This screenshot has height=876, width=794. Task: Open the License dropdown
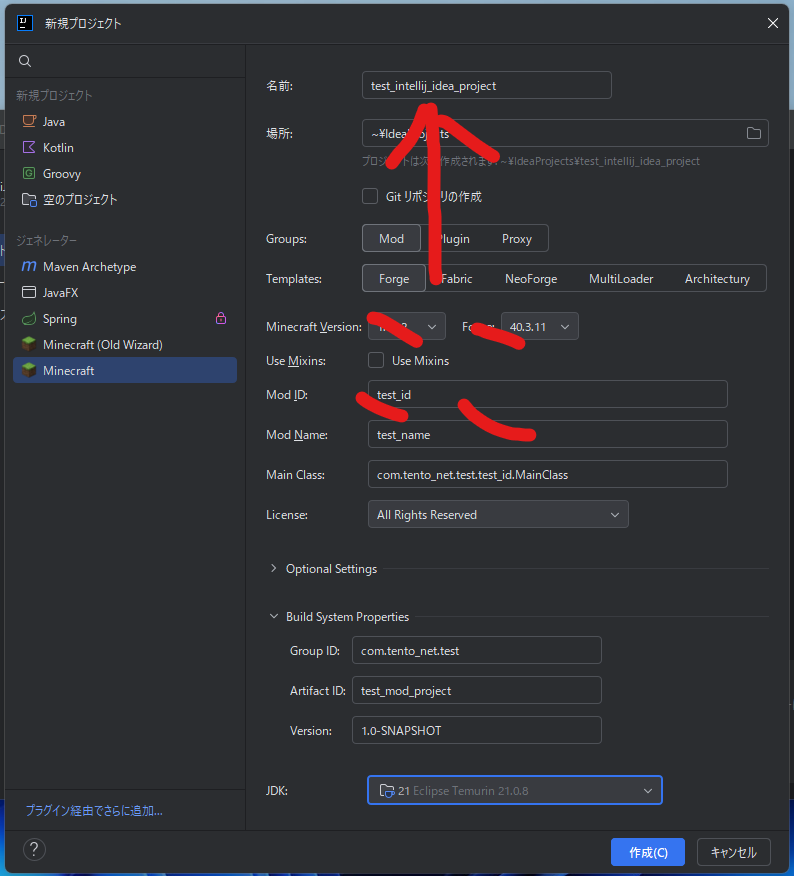coord(498,515)
